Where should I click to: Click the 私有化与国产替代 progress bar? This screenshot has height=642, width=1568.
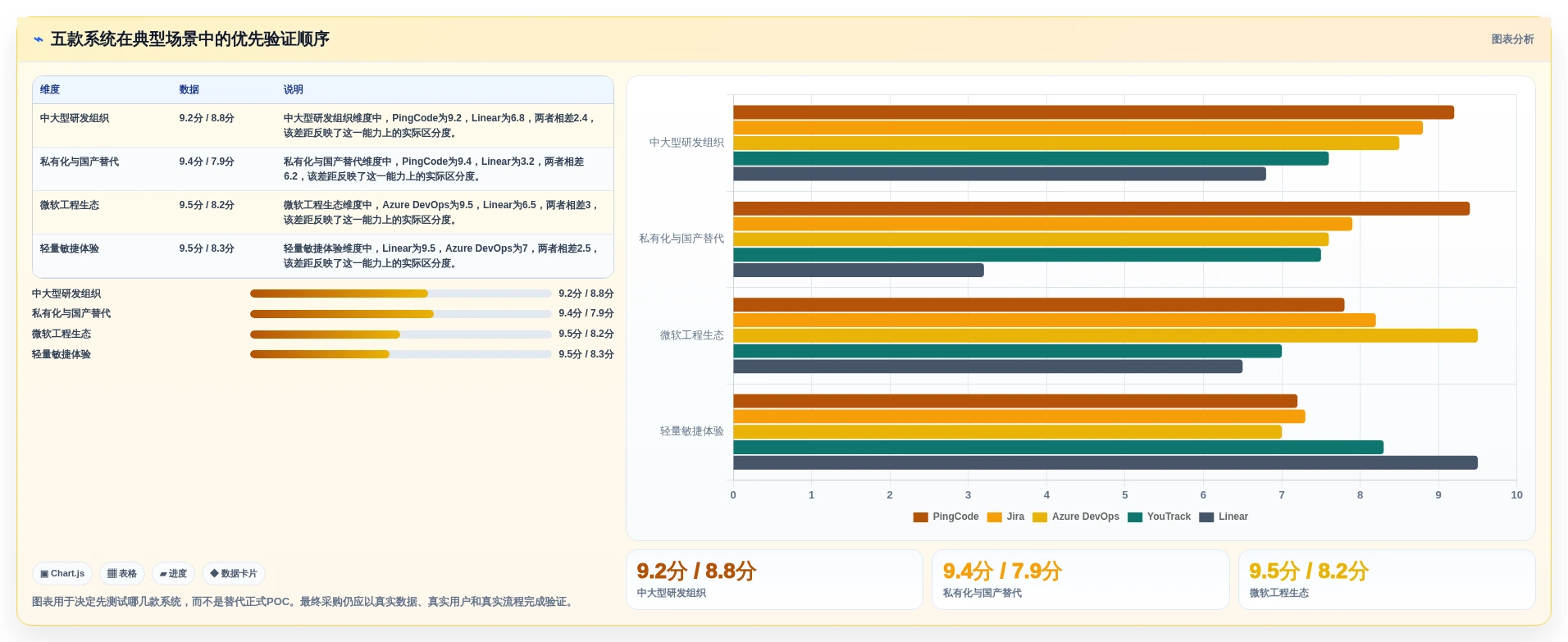point(401,314)
